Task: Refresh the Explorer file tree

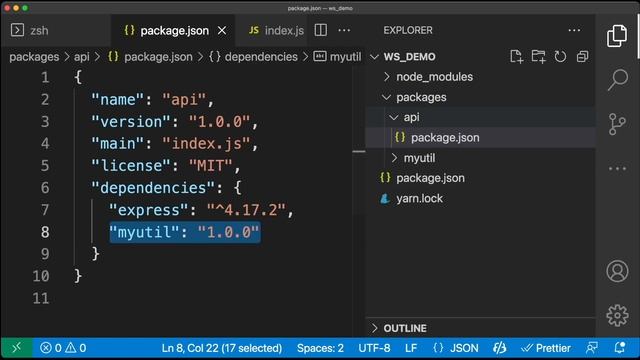Action: [560, 57]
